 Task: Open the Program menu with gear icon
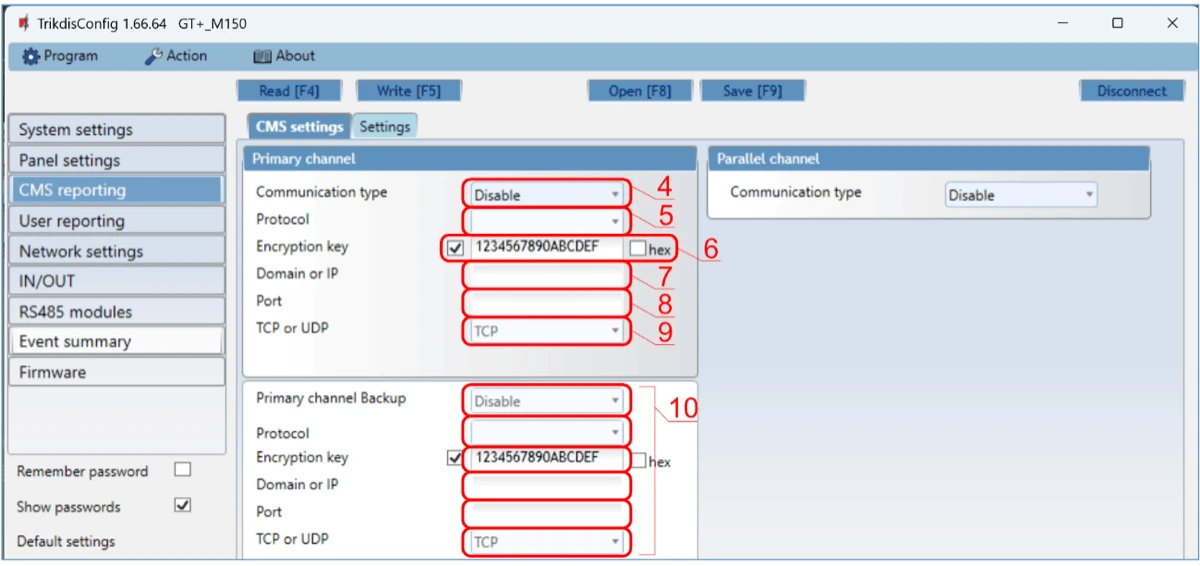pos(61,56)
